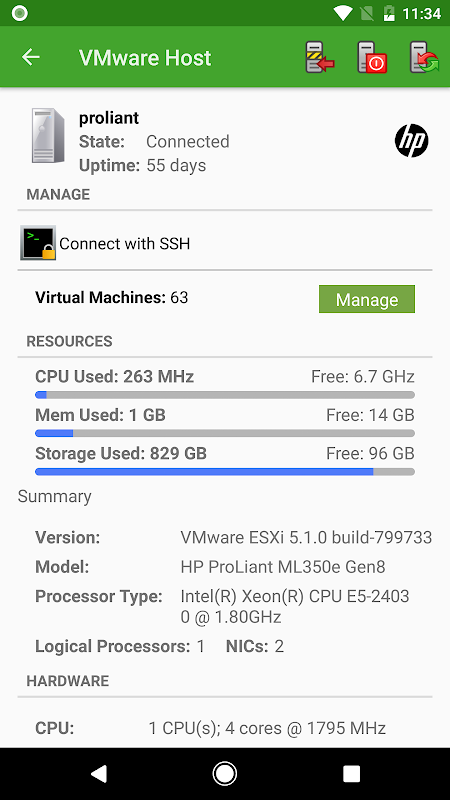Enter maintenance mode via yellow-striped server icon
Screen dimensions: 450x800
pos(320,57)
